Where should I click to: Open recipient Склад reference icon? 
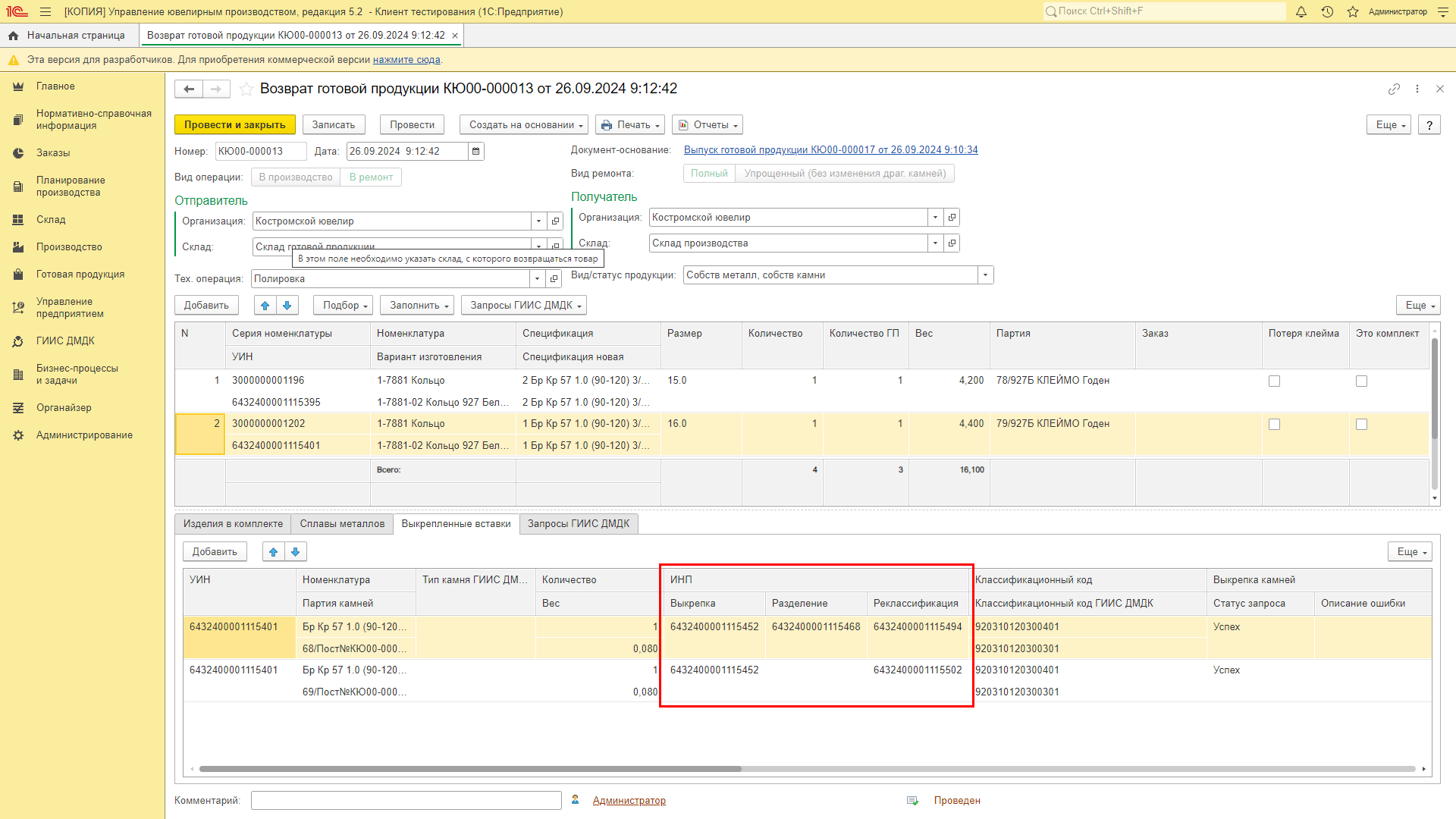(952, 243)
